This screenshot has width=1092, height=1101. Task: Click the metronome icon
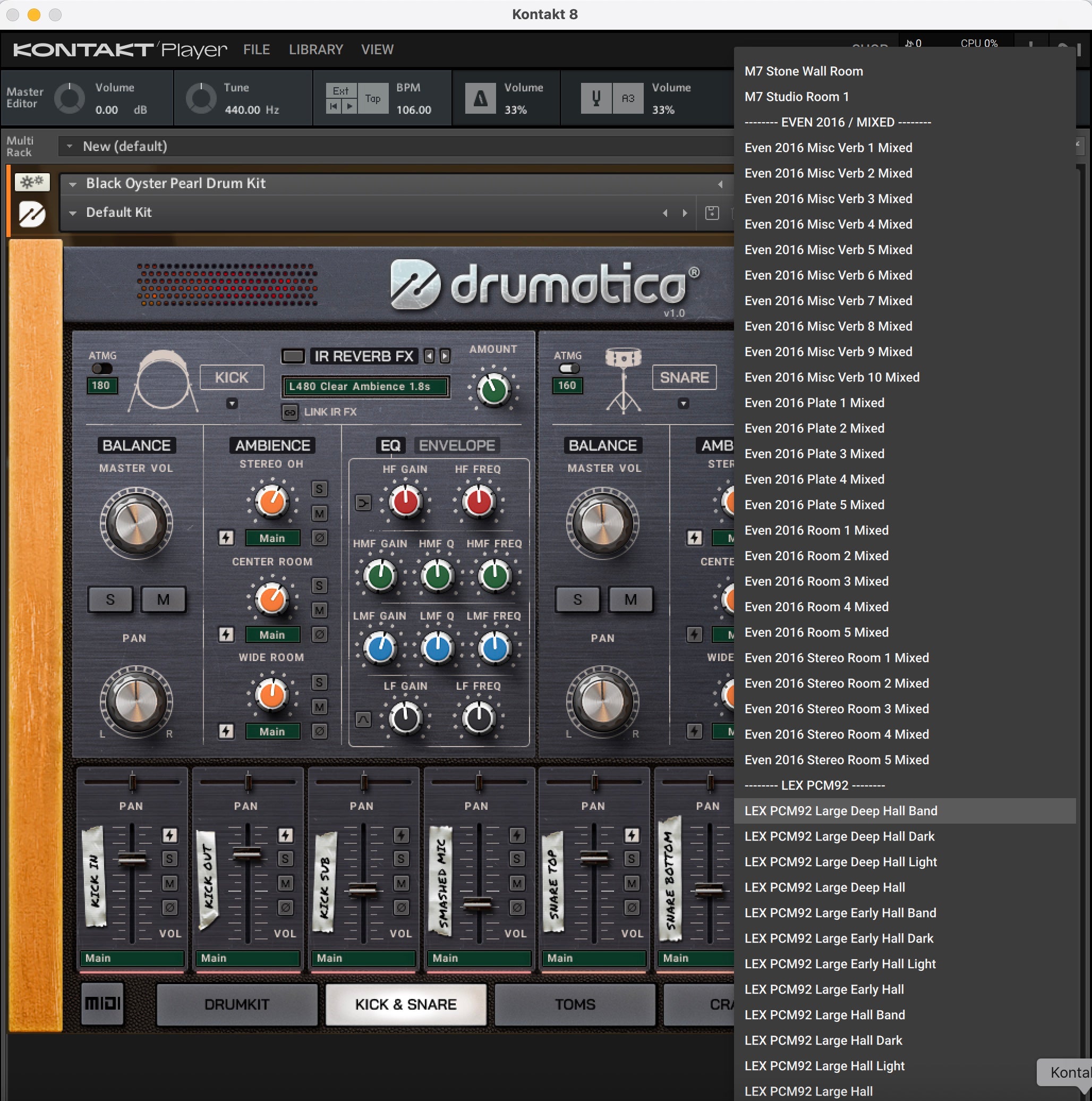tap(480, 99)
